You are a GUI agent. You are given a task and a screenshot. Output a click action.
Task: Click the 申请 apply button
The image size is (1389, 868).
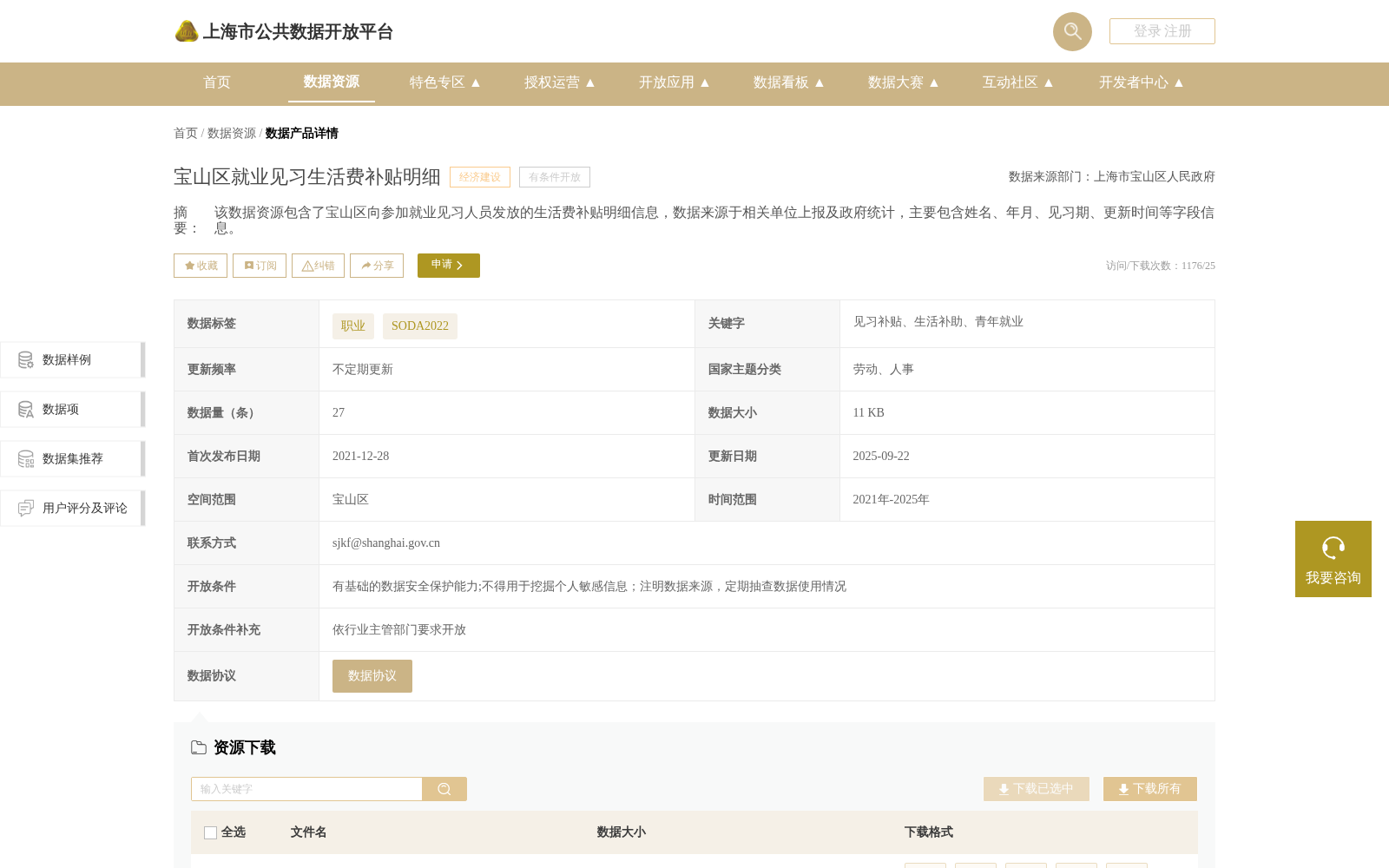(449, 266)
